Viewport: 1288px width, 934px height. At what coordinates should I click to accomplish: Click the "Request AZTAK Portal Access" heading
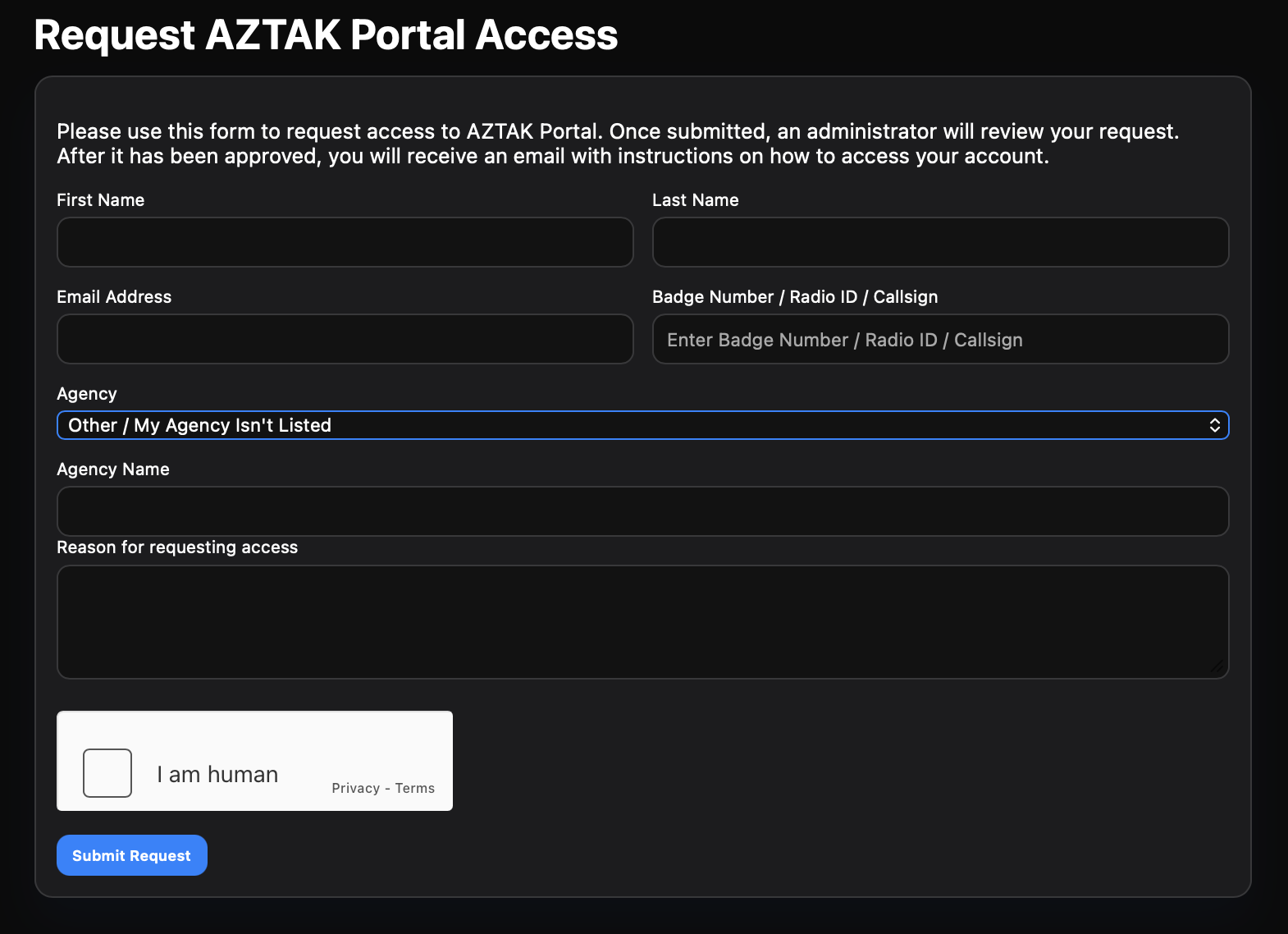(326, 35)
